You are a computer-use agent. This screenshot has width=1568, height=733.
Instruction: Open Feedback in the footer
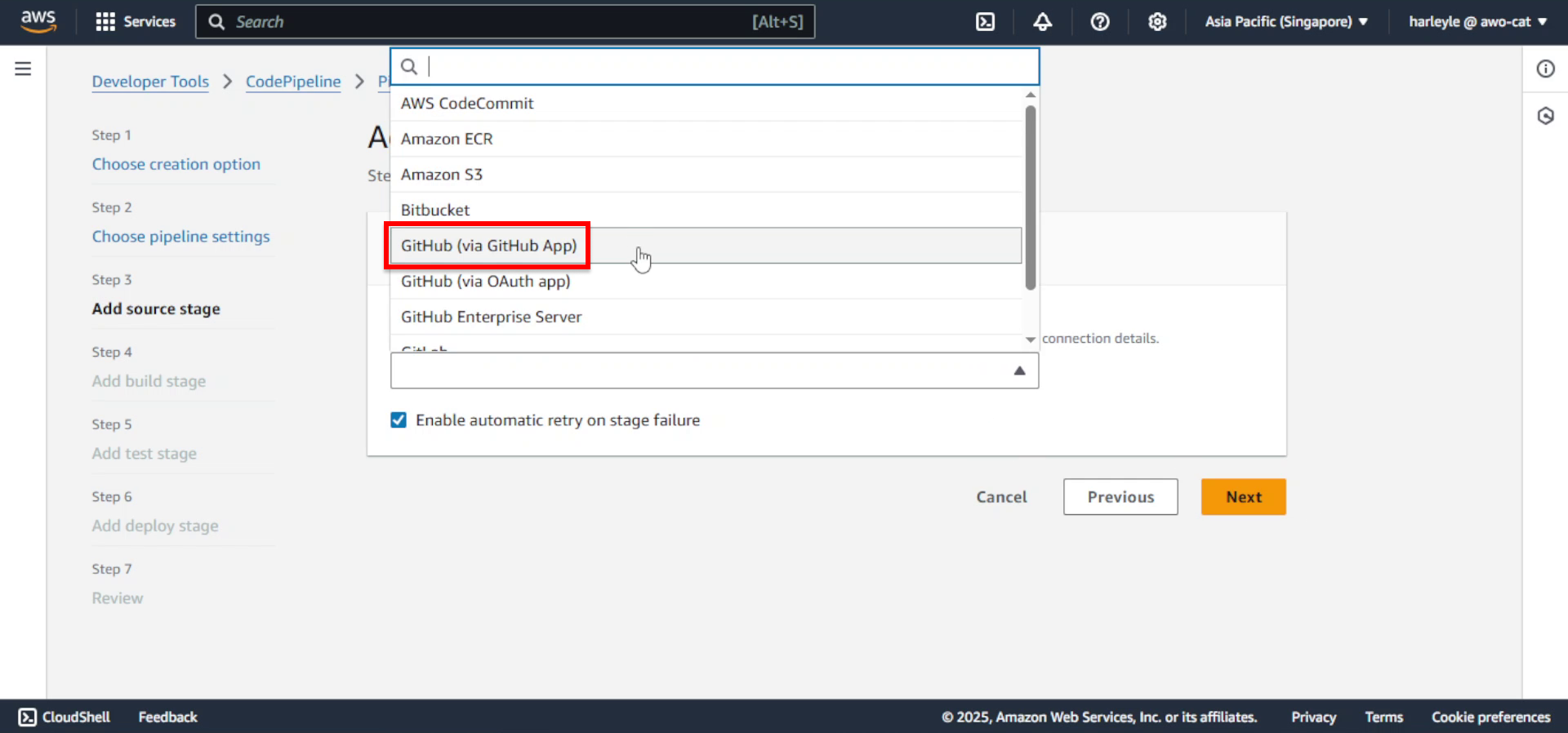167,717
